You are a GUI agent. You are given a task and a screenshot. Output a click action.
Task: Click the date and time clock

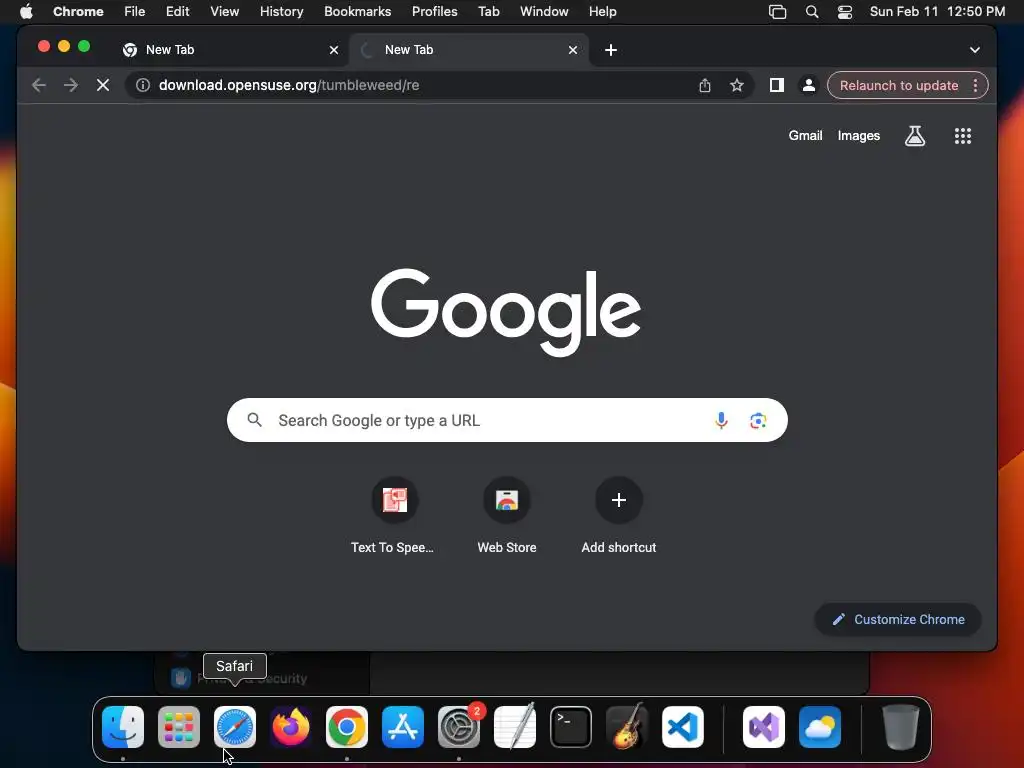point(937,11)
